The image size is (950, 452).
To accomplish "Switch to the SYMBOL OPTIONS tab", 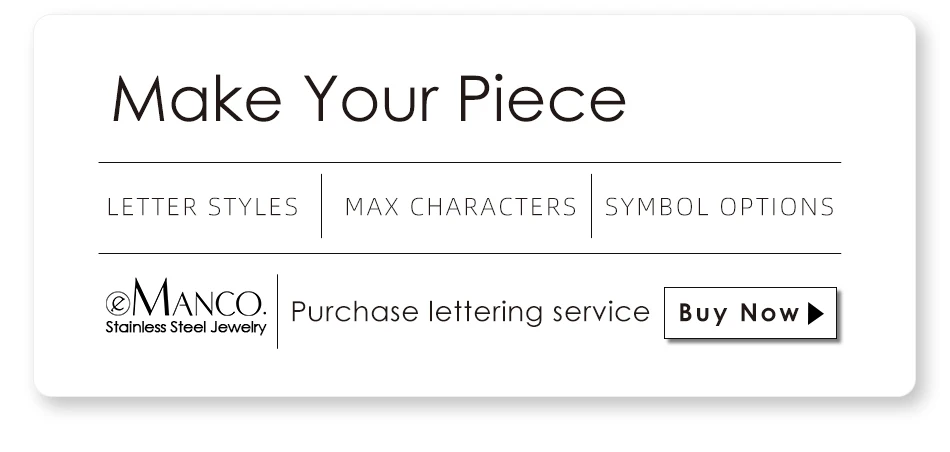I will (x=720, y=207).
